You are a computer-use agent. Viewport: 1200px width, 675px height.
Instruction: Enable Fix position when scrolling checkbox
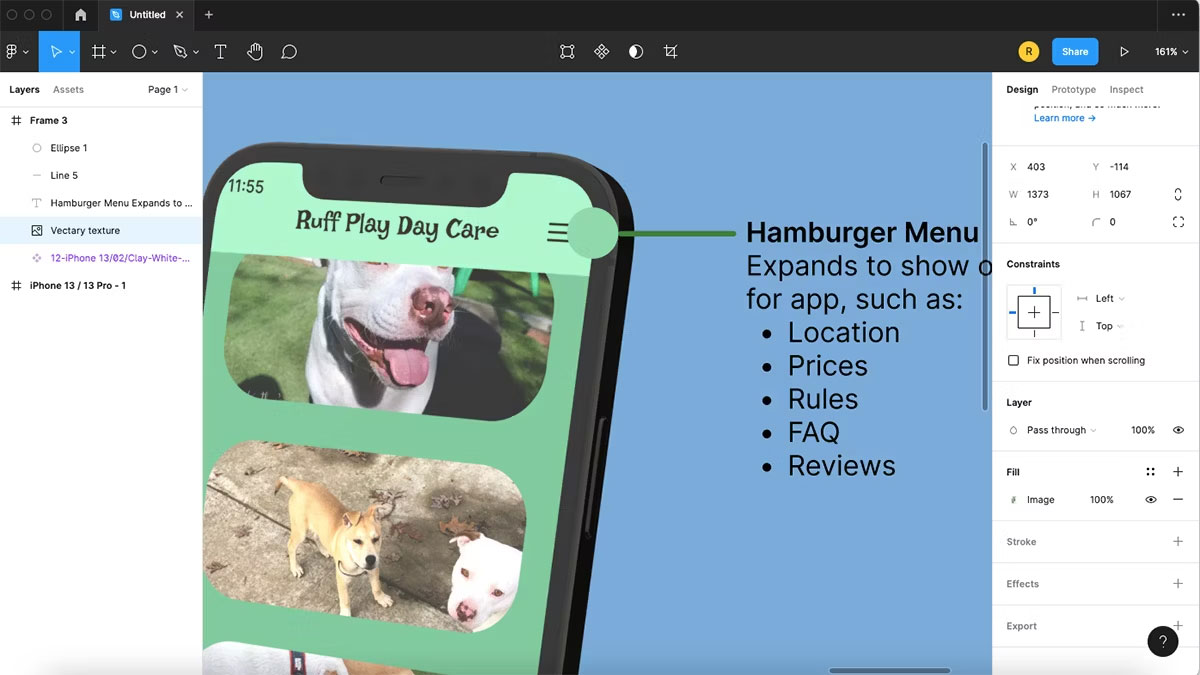(x=1014, y=360)
